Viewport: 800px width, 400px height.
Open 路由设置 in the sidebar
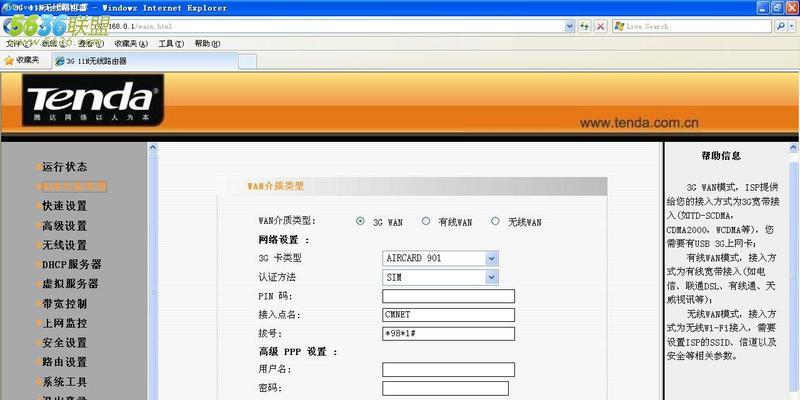click(64, 362)
